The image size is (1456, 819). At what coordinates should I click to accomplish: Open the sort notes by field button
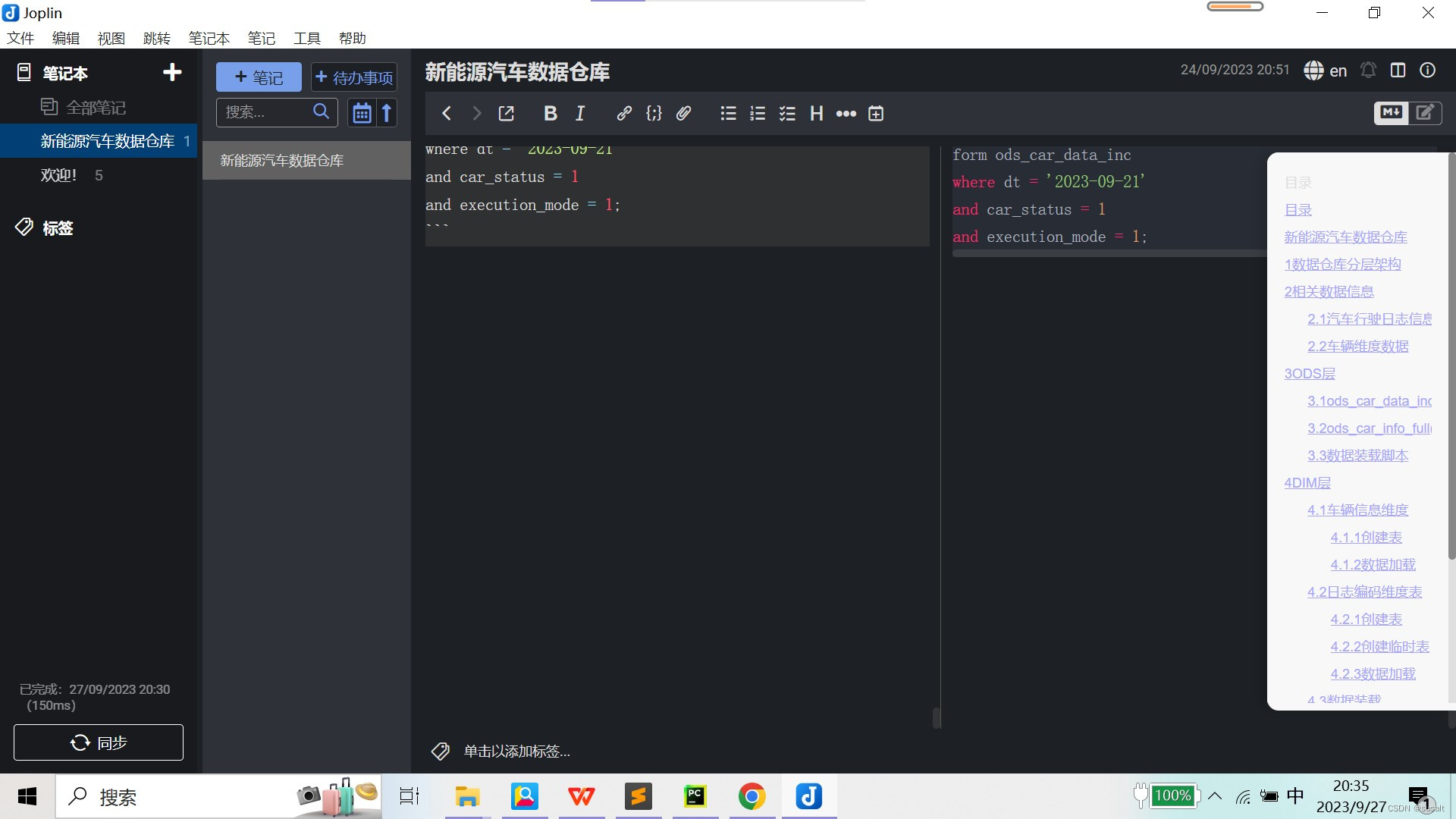[362, 113]
